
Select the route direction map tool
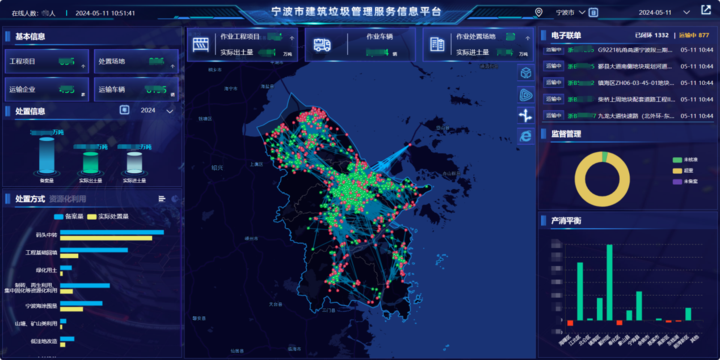pos(526,115)
